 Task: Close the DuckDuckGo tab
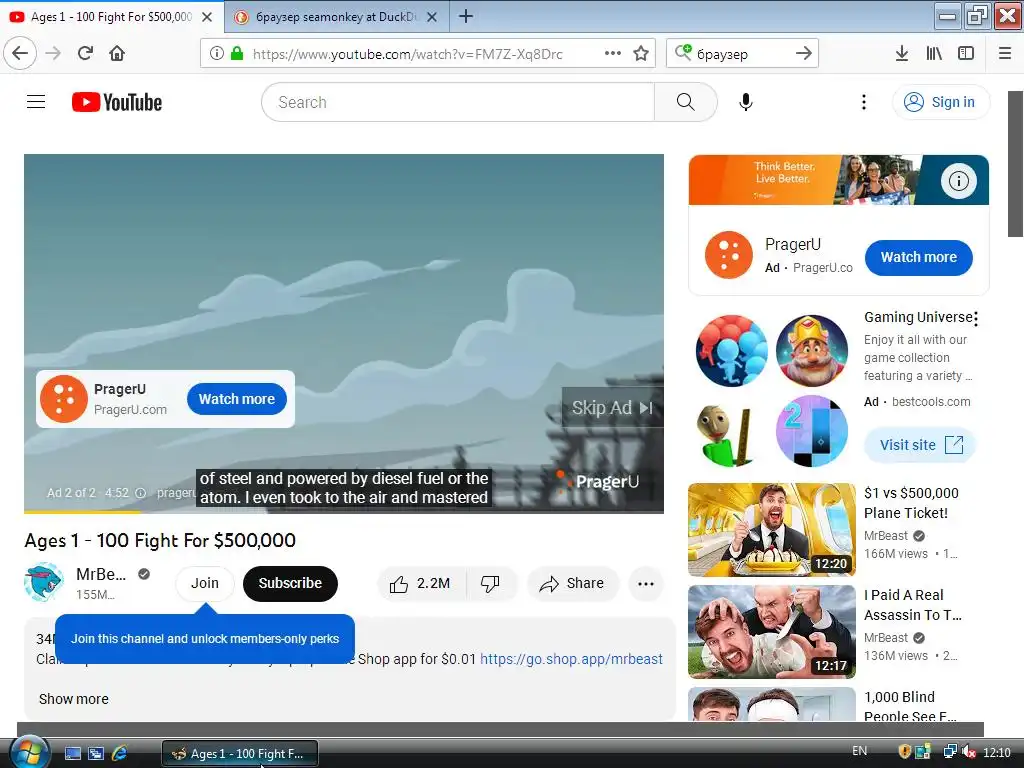pyautogui.click(x=432, y=17)
